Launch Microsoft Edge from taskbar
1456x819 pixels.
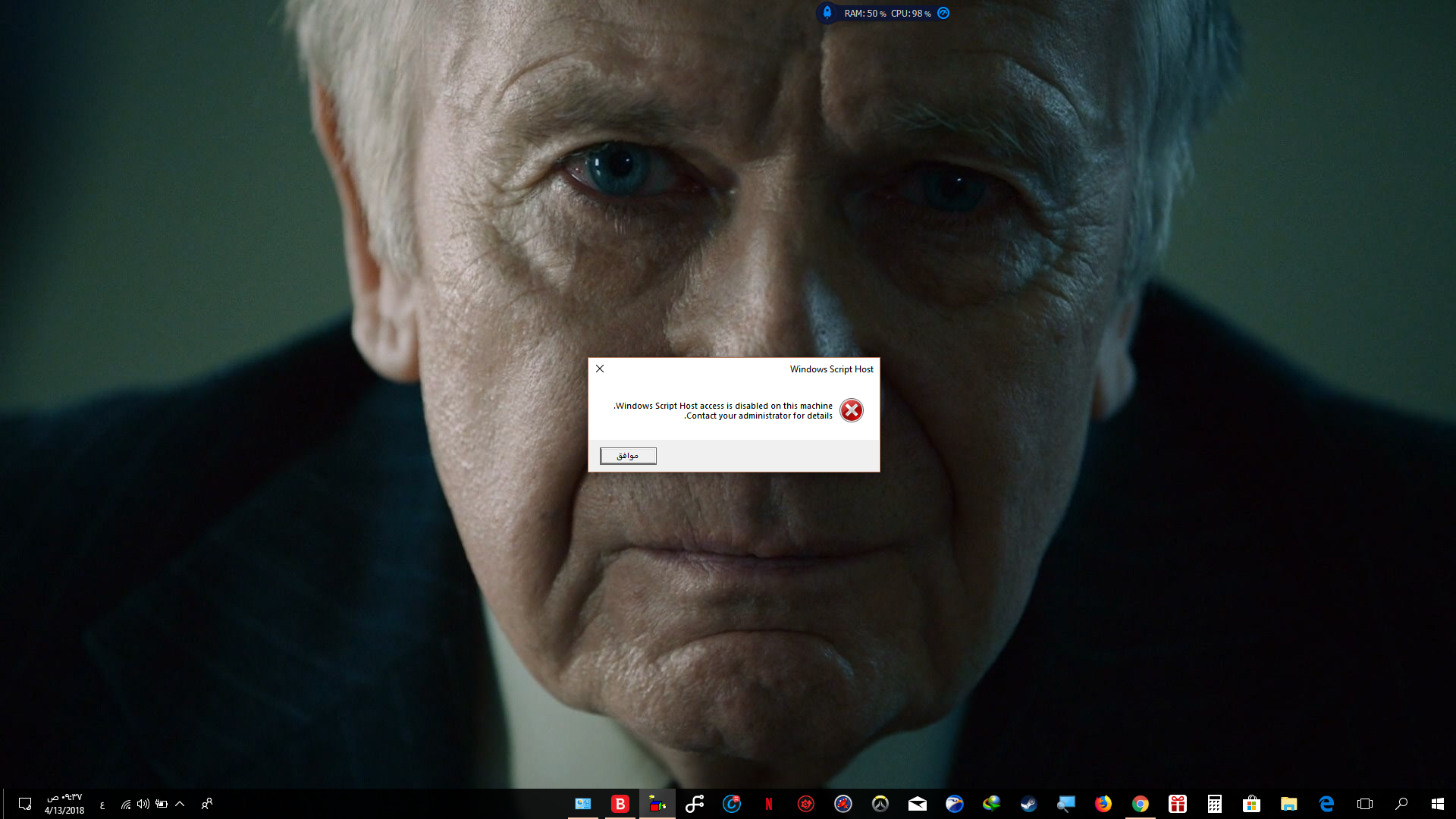[x=1326, y=804]
